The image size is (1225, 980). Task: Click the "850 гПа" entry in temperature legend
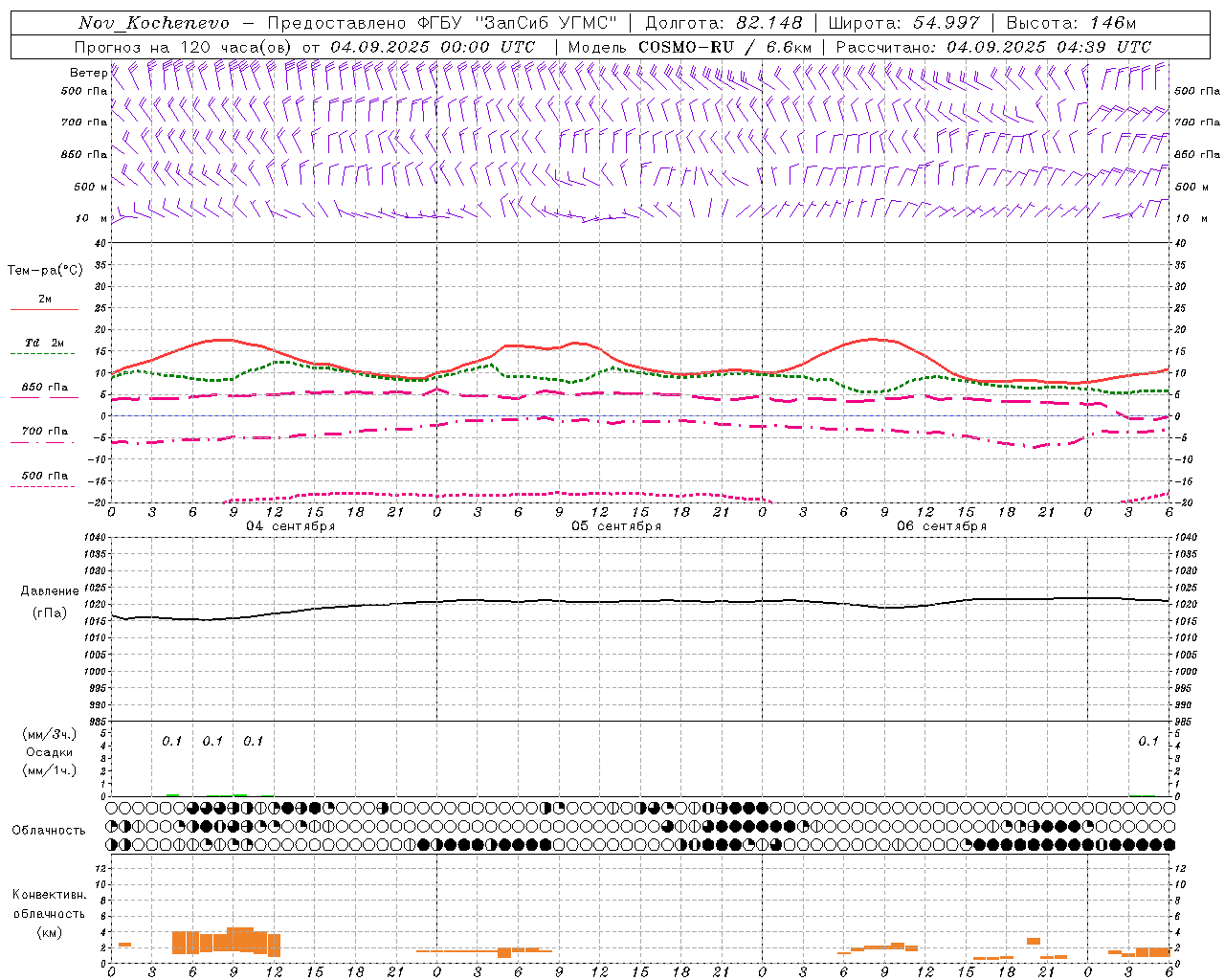pyautogui.click(x=44, y=388)
